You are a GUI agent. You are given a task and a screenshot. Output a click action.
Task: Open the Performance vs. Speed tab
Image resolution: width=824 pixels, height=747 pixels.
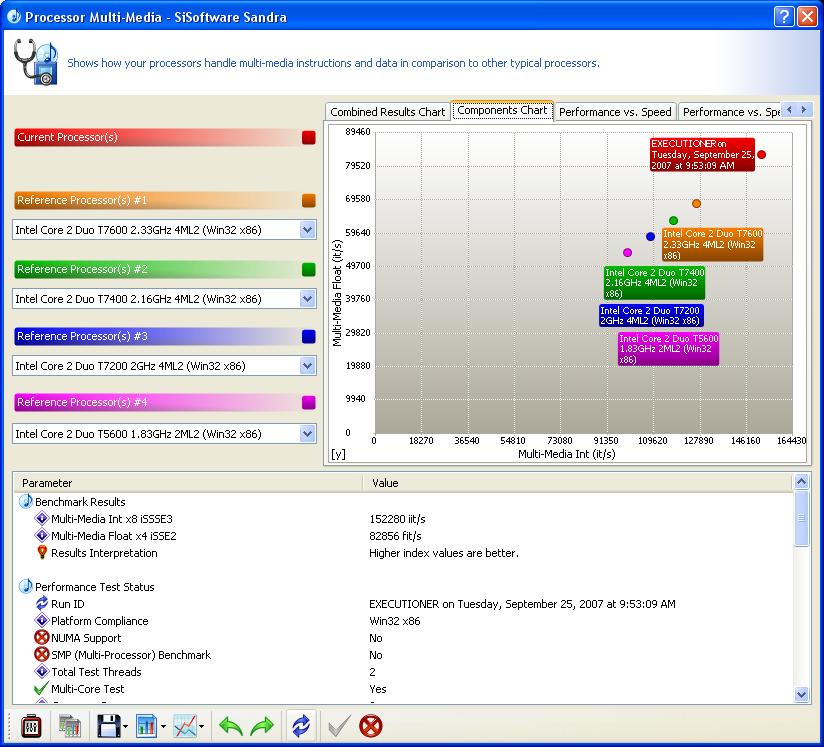point(615,112)
